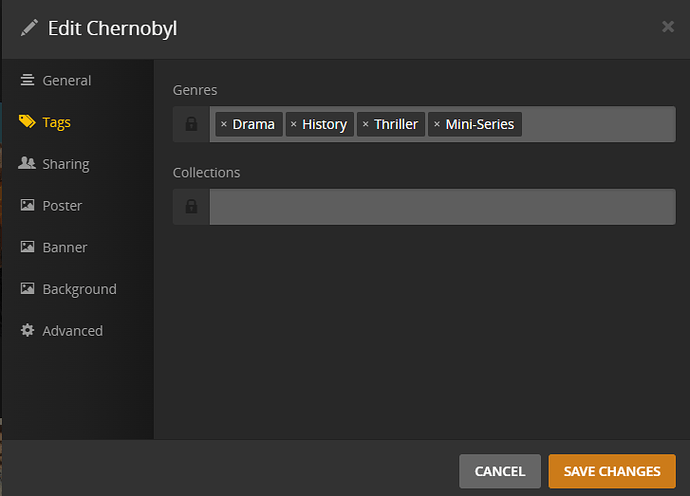Click the Mini-Series tag text
This screenshot has height=496, width=690.
(x=480, y=124)
